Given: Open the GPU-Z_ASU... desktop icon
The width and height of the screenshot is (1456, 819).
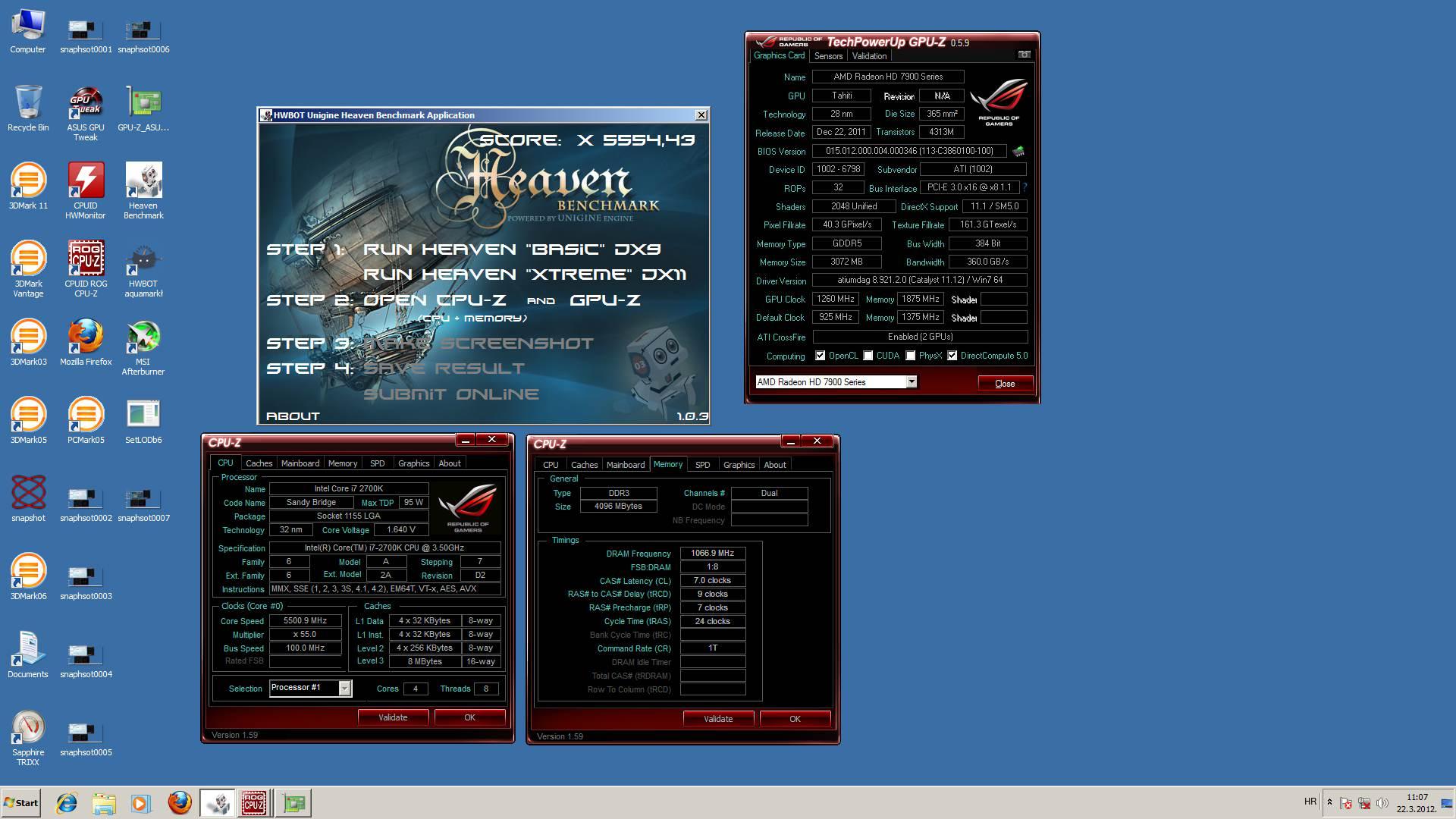Looking at the screenshot, I should (x=143, y=110).
